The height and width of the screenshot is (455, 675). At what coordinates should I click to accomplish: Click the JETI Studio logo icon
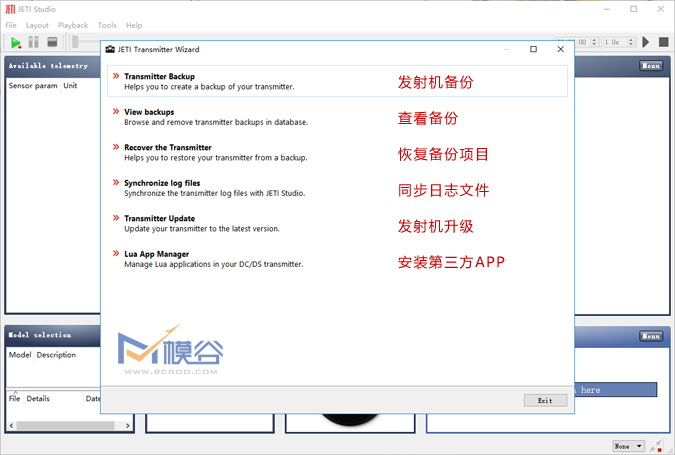tap(10, 9)
